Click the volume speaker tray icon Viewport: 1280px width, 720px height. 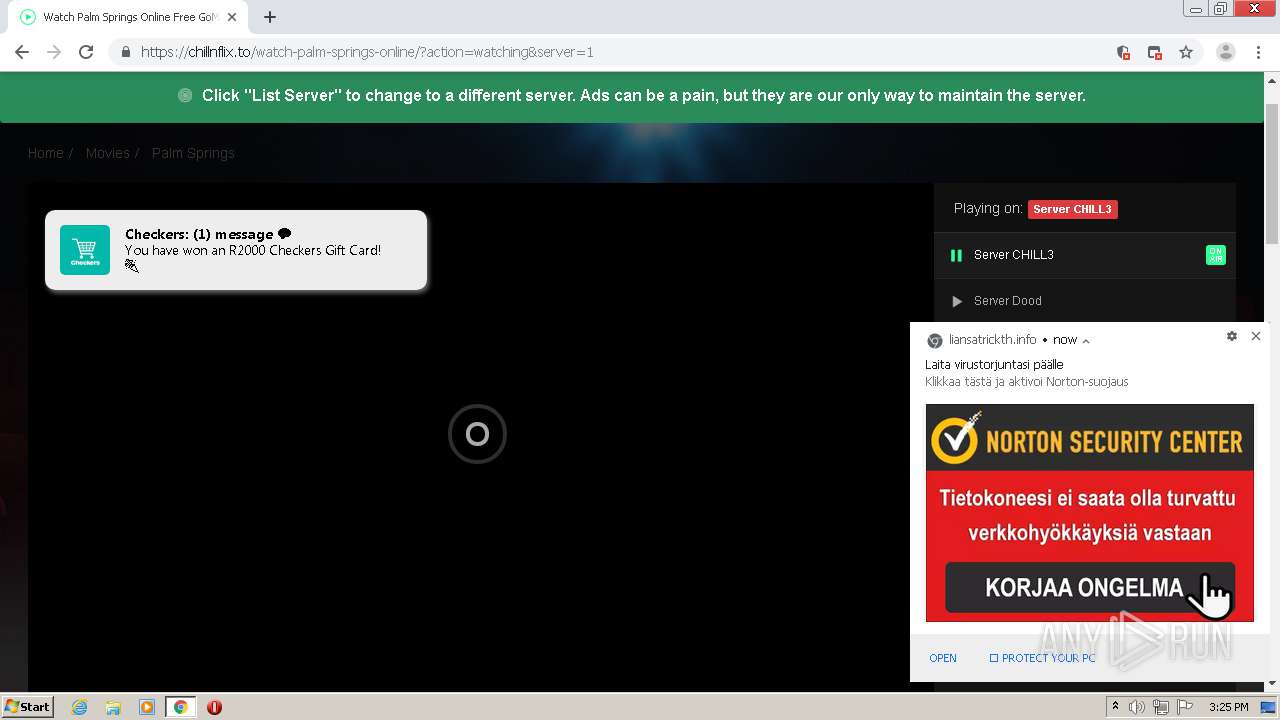click(x=1137, y=707)
